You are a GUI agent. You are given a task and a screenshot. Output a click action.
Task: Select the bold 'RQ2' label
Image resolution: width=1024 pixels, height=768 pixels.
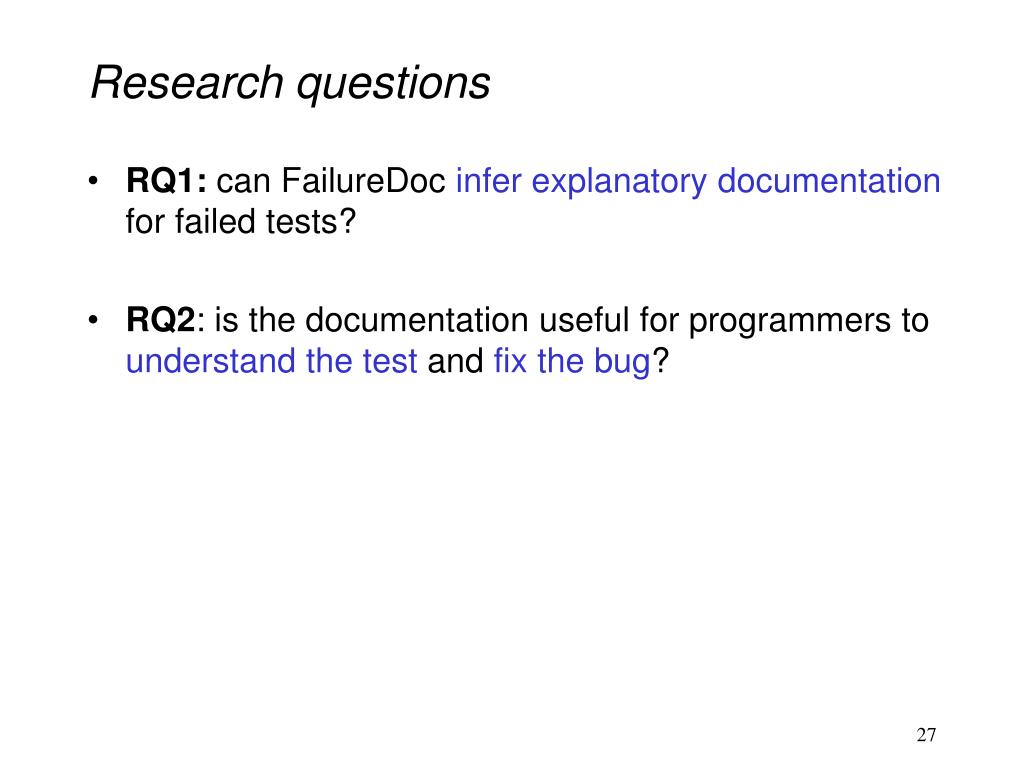point(161,320)
